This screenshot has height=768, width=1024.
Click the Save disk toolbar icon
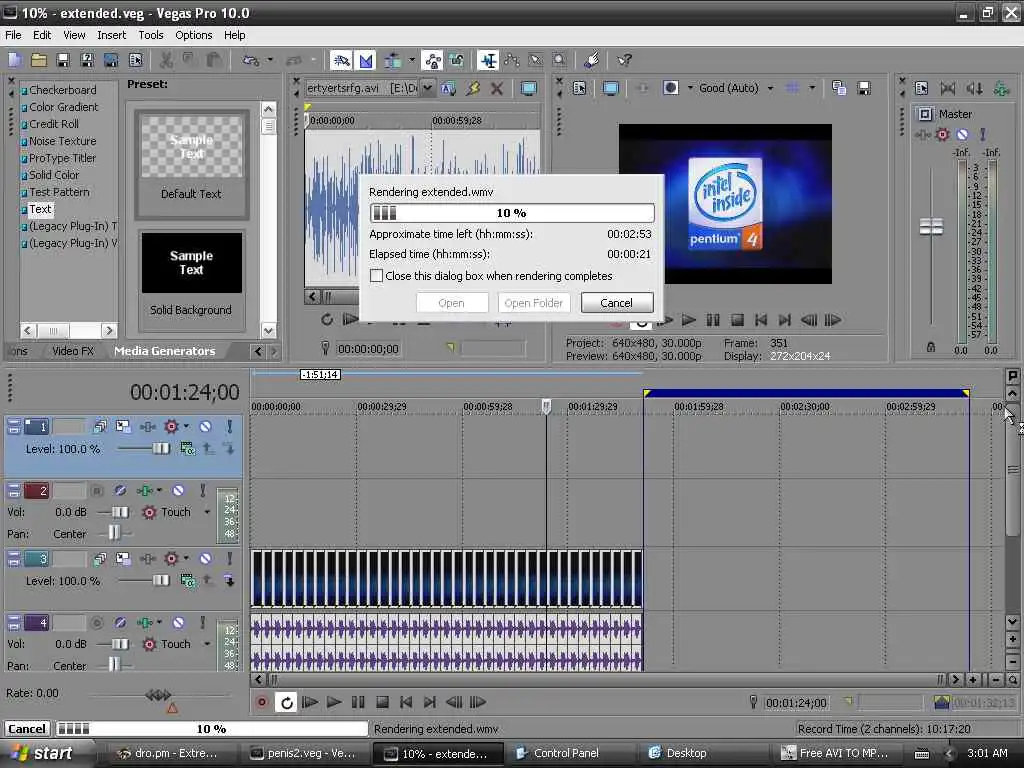pos(63,61)
